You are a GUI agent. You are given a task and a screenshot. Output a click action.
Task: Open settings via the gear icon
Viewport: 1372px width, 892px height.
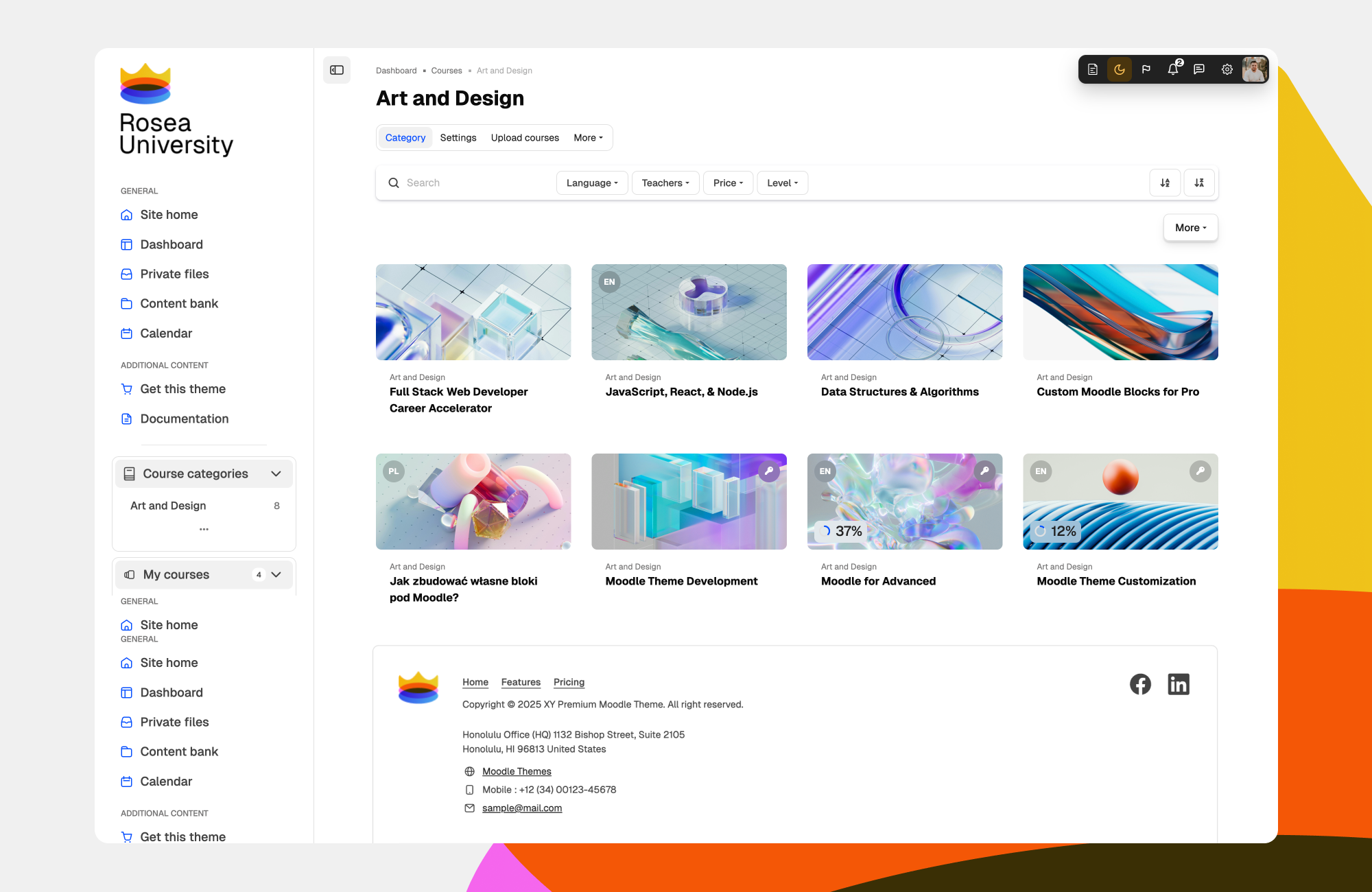click(x=1227, y=69)
